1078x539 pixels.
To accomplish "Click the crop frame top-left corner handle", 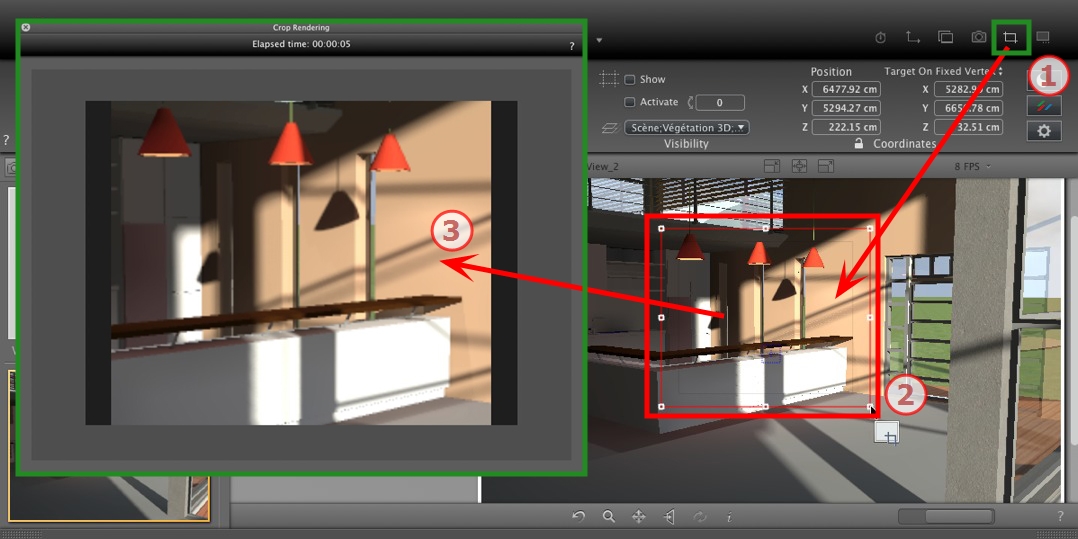I will click(x=661, y=229).
